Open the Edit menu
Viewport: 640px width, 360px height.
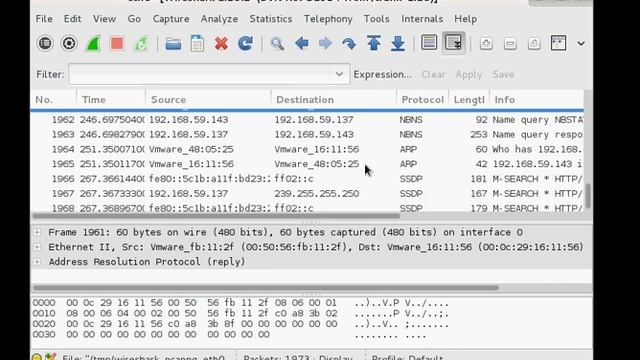click(x=72, y=19)
